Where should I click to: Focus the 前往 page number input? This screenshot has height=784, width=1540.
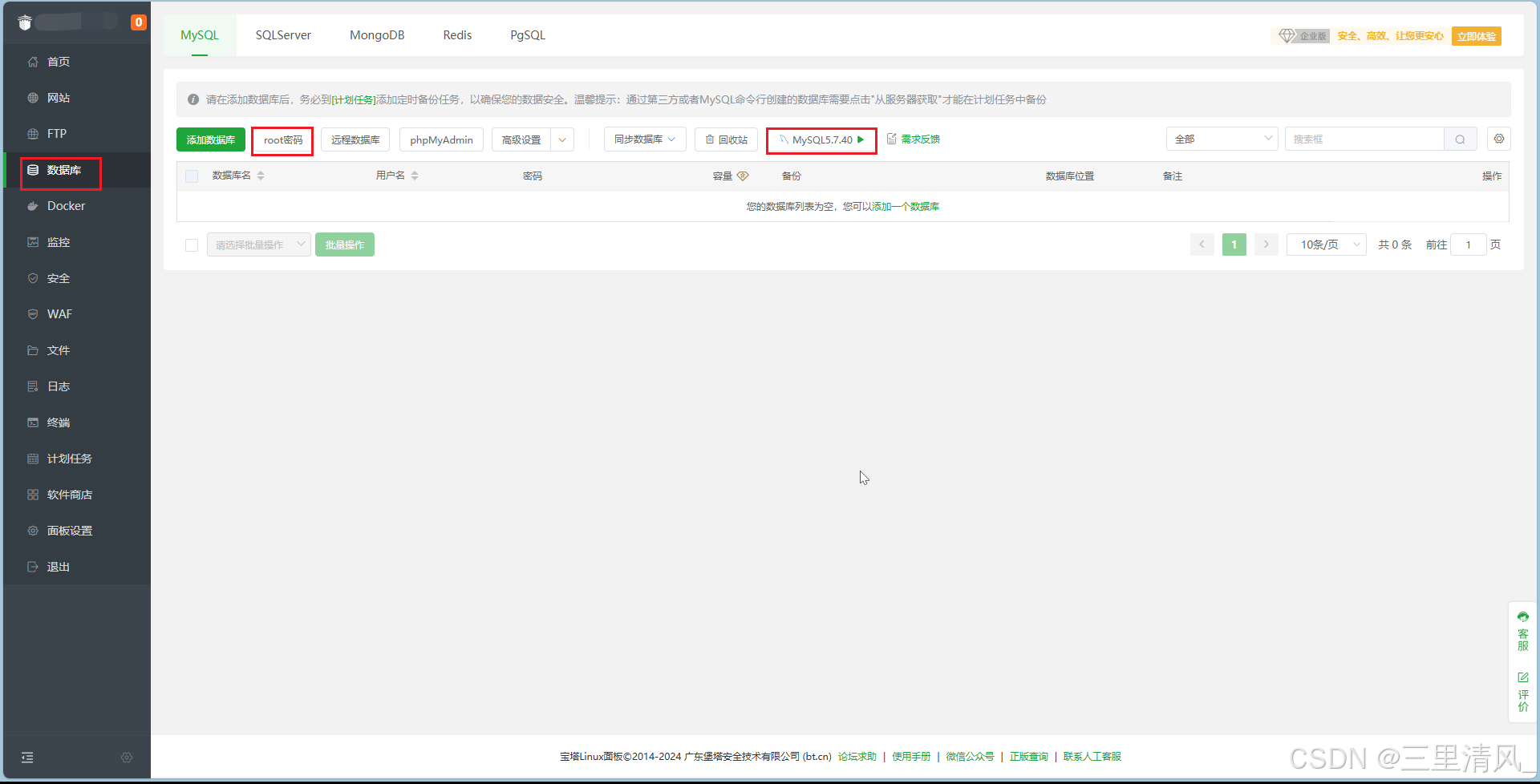(x=1469, y=244)
